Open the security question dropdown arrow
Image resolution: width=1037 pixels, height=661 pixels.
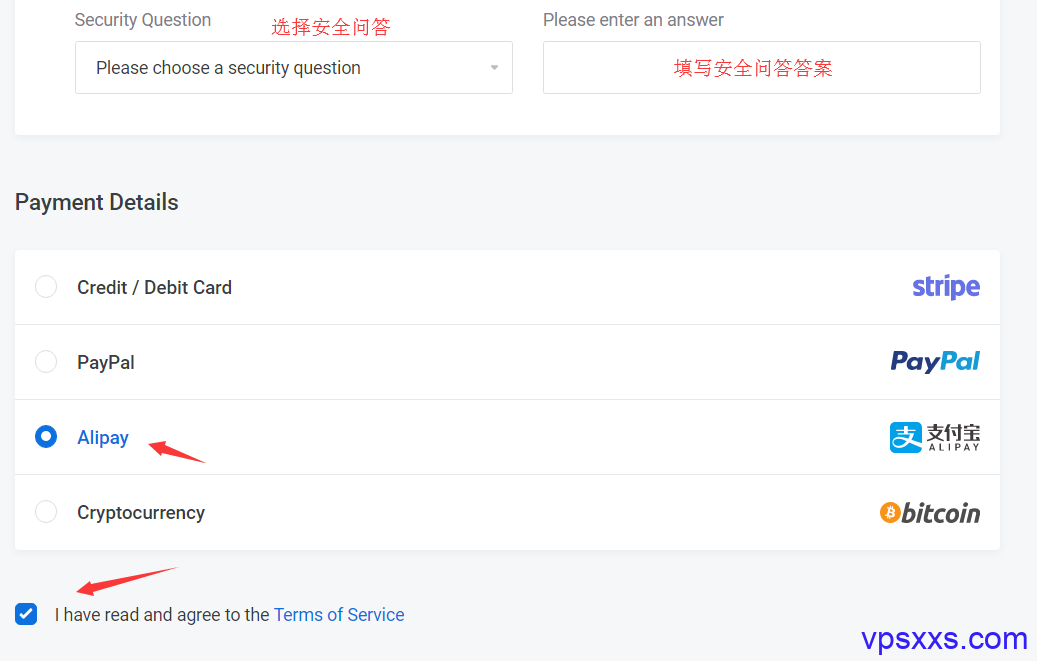coord(494,67)
